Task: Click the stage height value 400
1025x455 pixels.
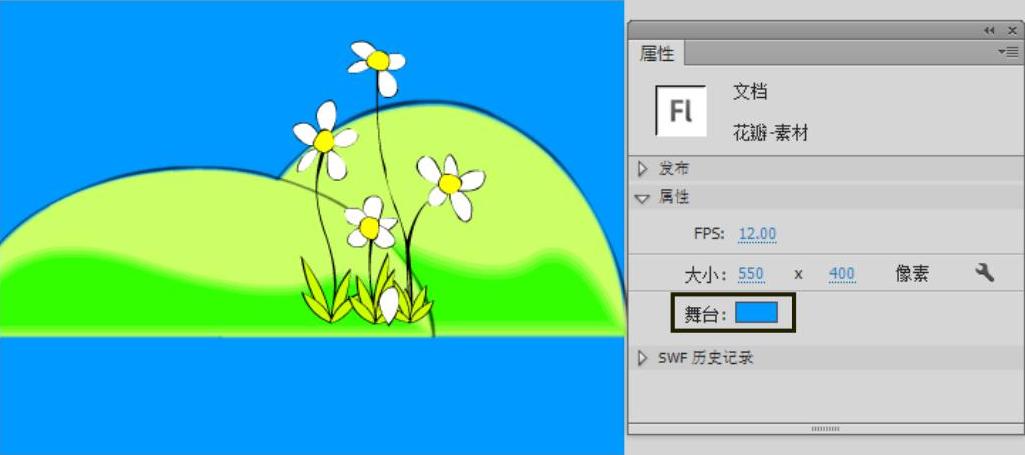Action: [842, 274]
